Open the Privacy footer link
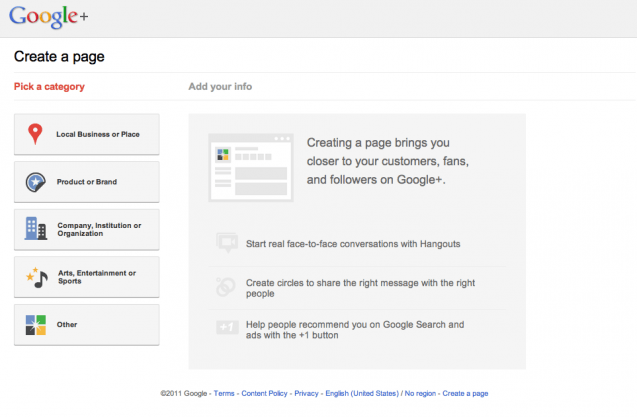 coord(306,393)
